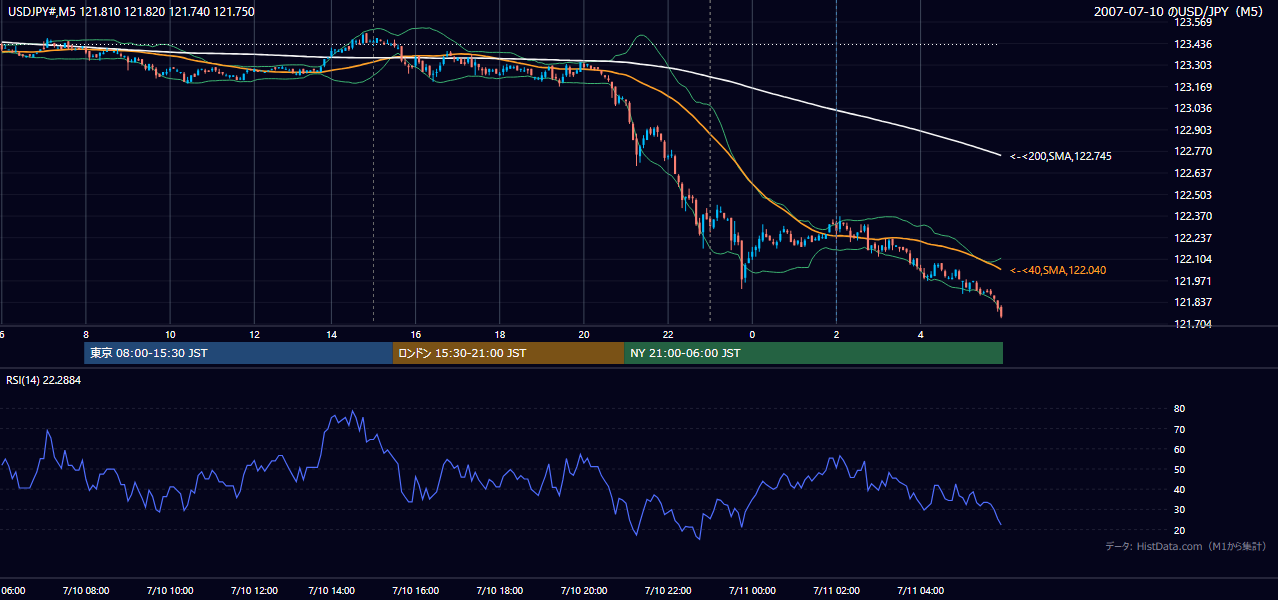Click price axis value 122.104
This screenshot has height=600, width=1278.
tap(1193, 259)
